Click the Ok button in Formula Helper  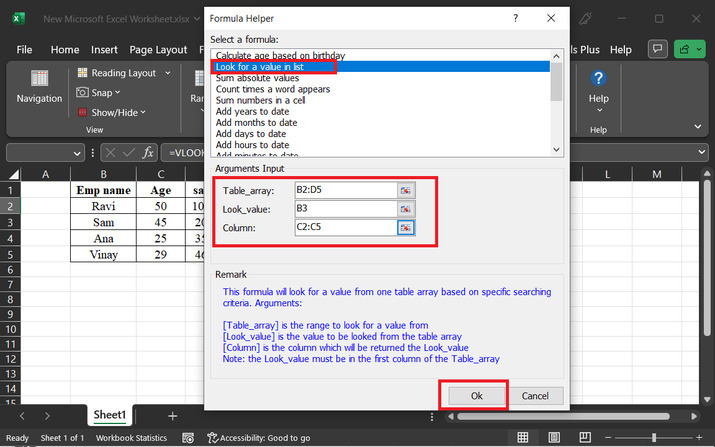click(477, 396)
